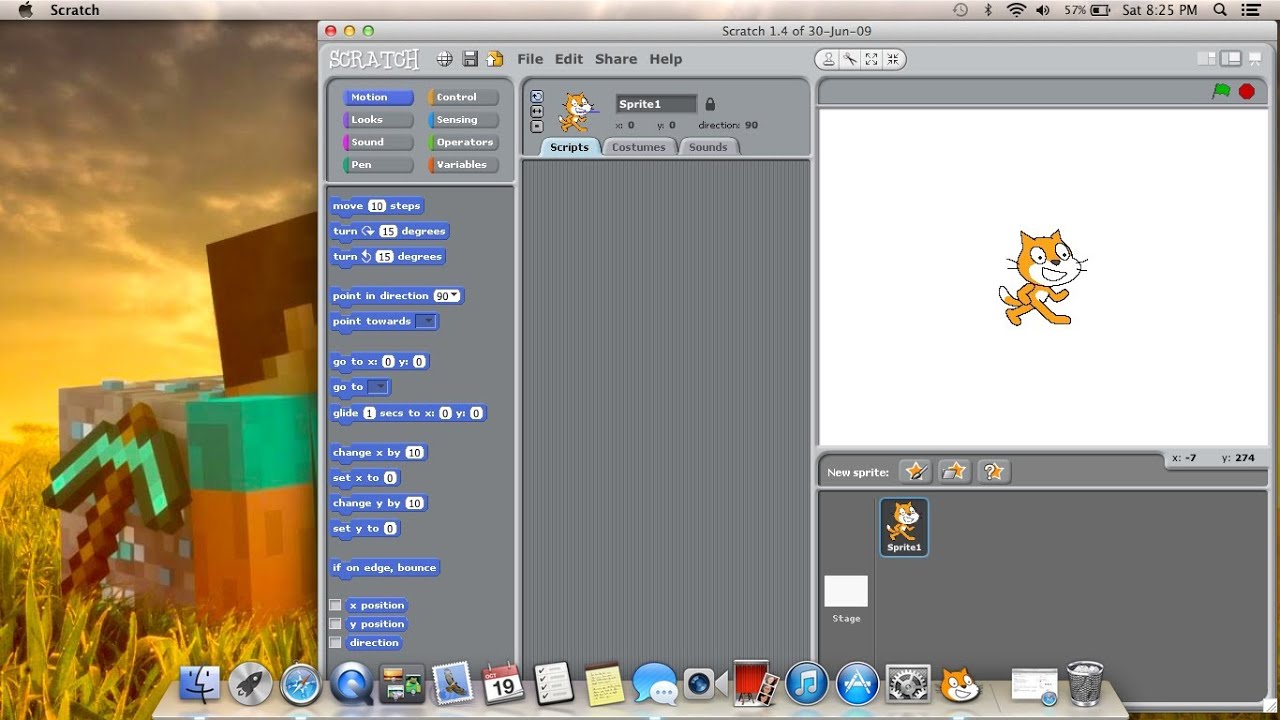Select the Variables block category

click(x=463, y=165)
